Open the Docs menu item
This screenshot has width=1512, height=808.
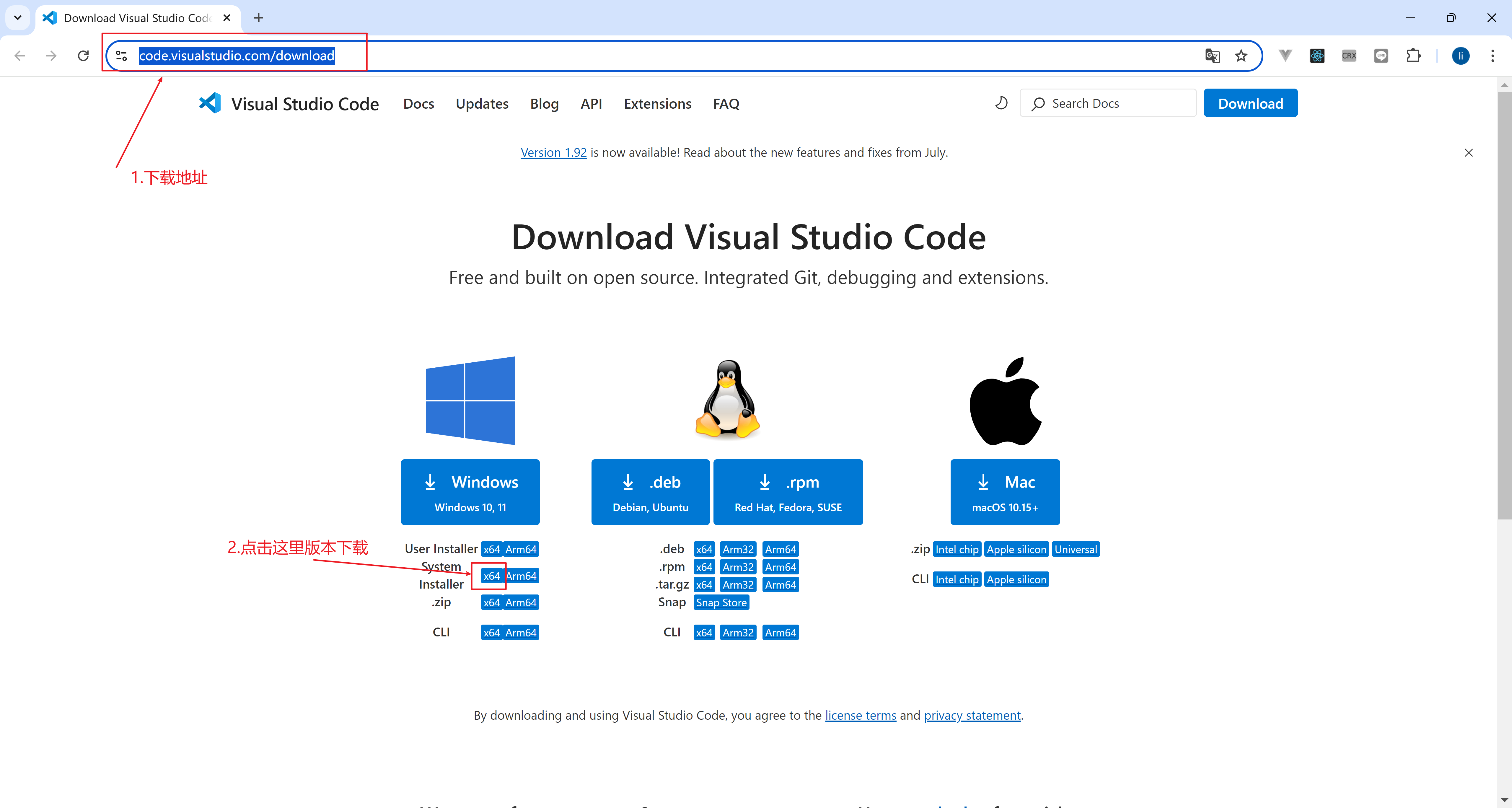point(418,103)
